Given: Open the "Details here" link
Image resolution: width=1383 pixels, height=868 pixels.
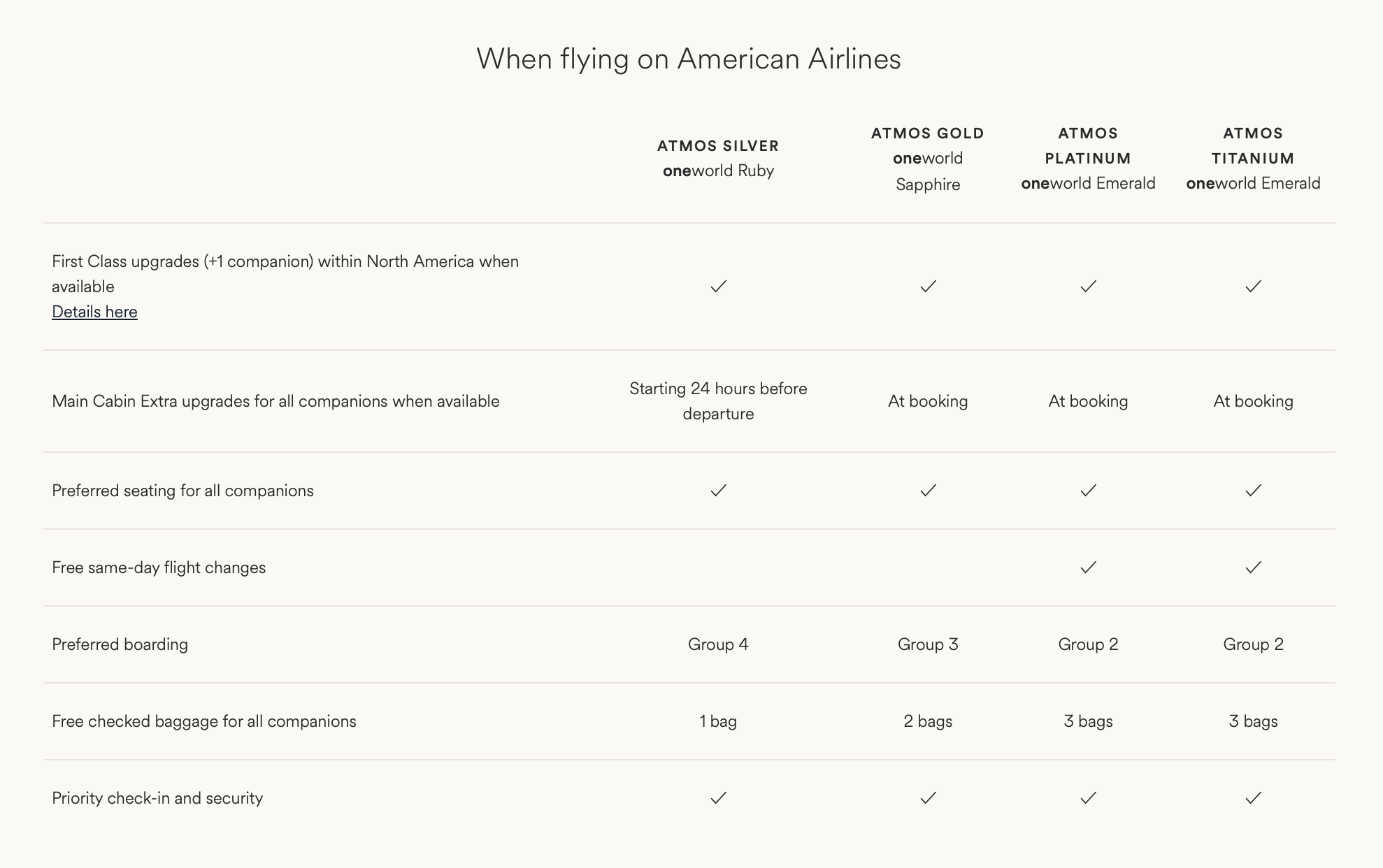Looking at the screenshot, I should pos(94,312).
